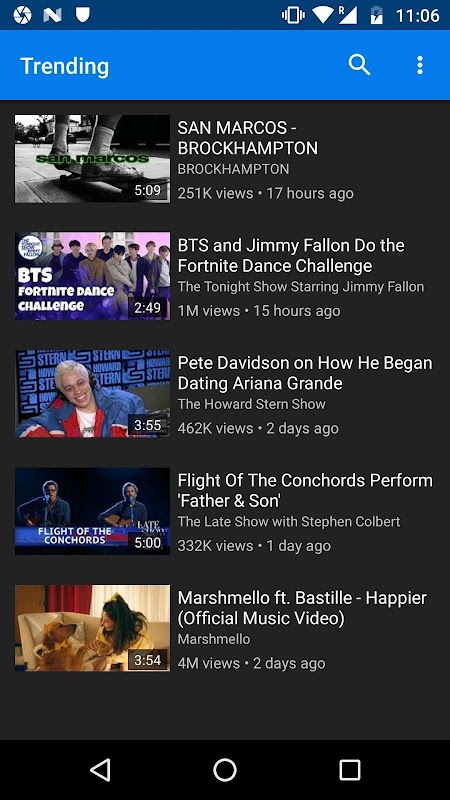450x800 pixels.
Task: Tap the Wi-Fi status bar icon
Action: 323,15
